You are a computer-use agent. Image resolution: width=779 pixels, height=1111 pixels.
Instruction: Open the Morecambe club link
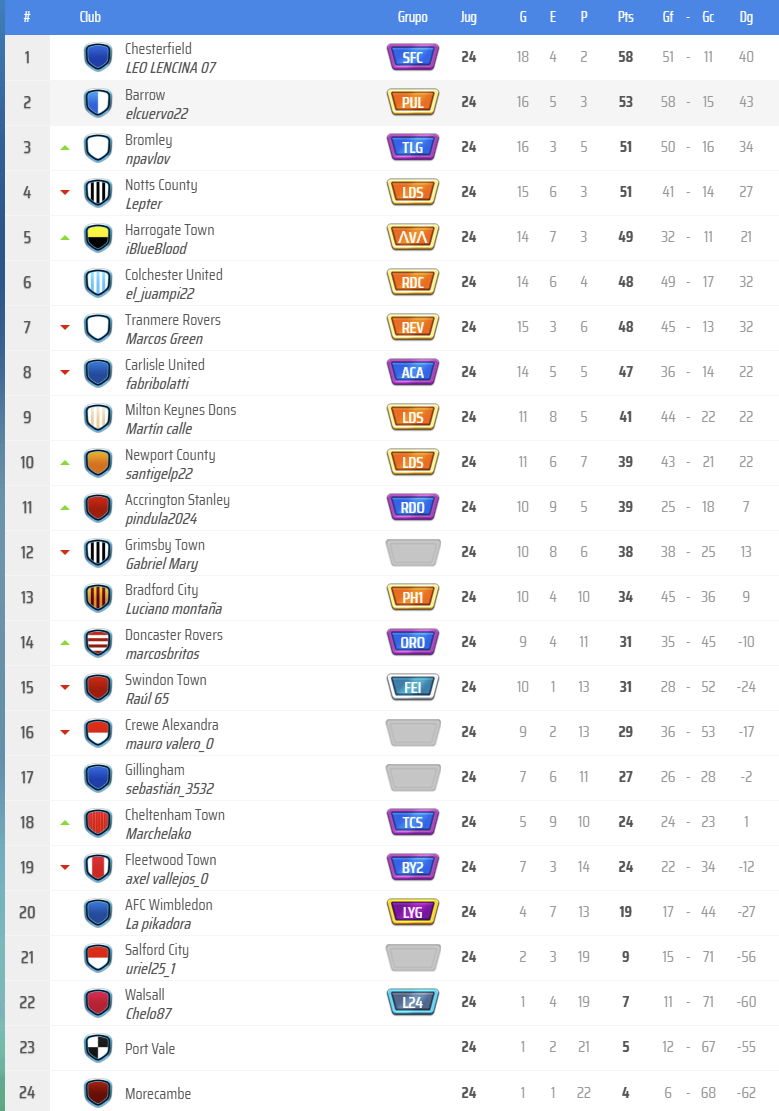tap(158, 1094)
